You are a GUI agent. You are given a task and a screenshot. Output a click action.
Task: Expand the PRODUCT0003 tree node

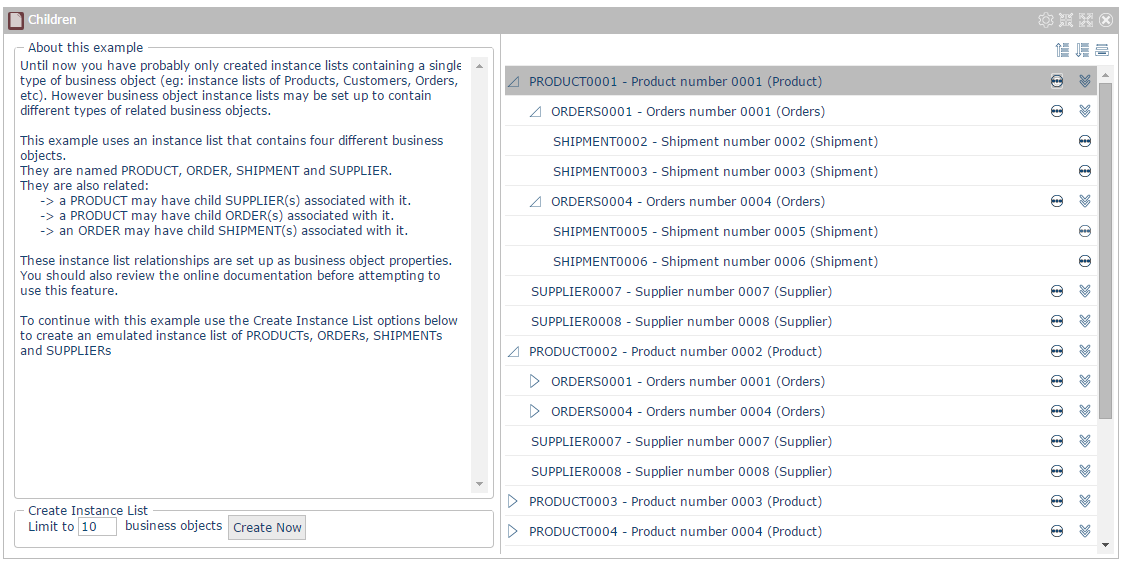pos(512,502)
